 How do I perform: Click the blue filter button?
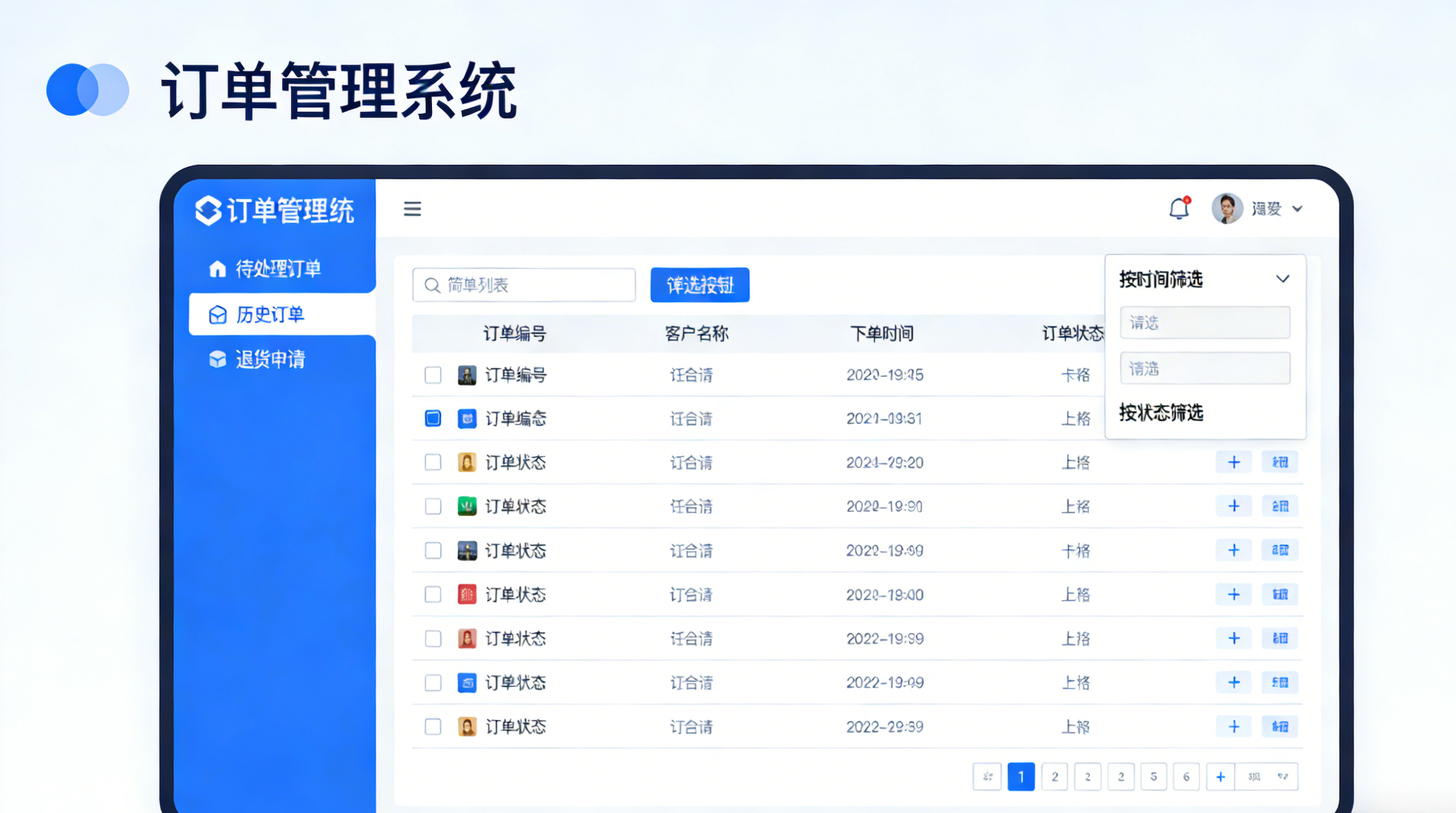point(700,285)
